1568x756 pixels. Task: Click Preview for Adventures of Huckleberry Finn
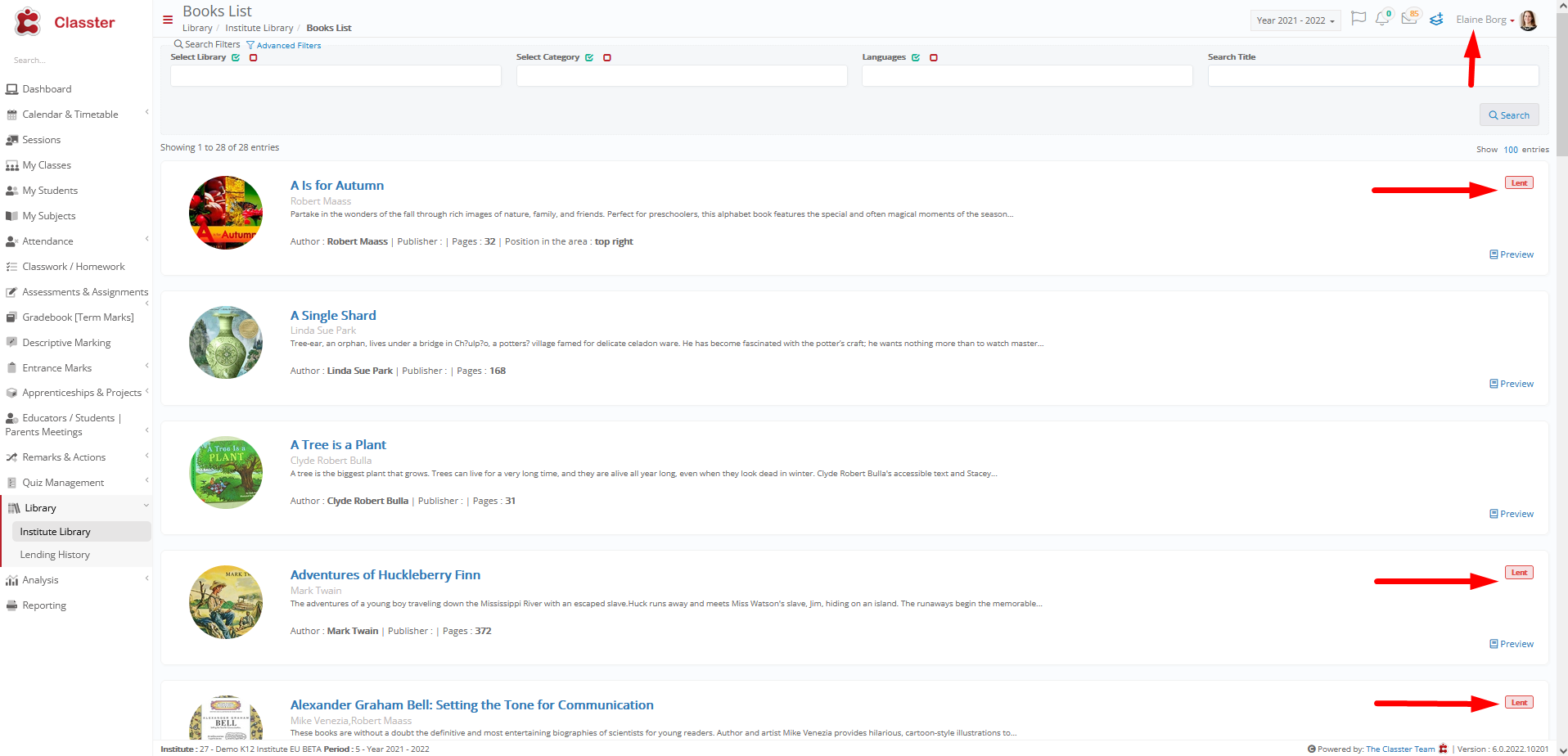1512,644
